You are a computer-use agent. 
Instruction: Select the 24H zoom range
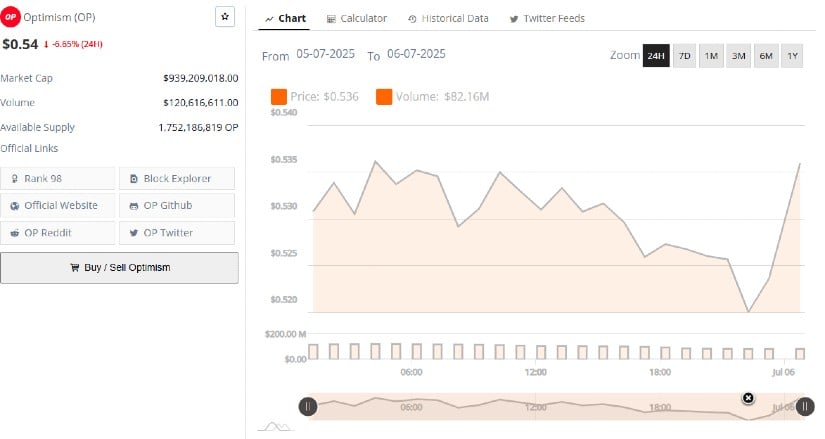point(656,56)
